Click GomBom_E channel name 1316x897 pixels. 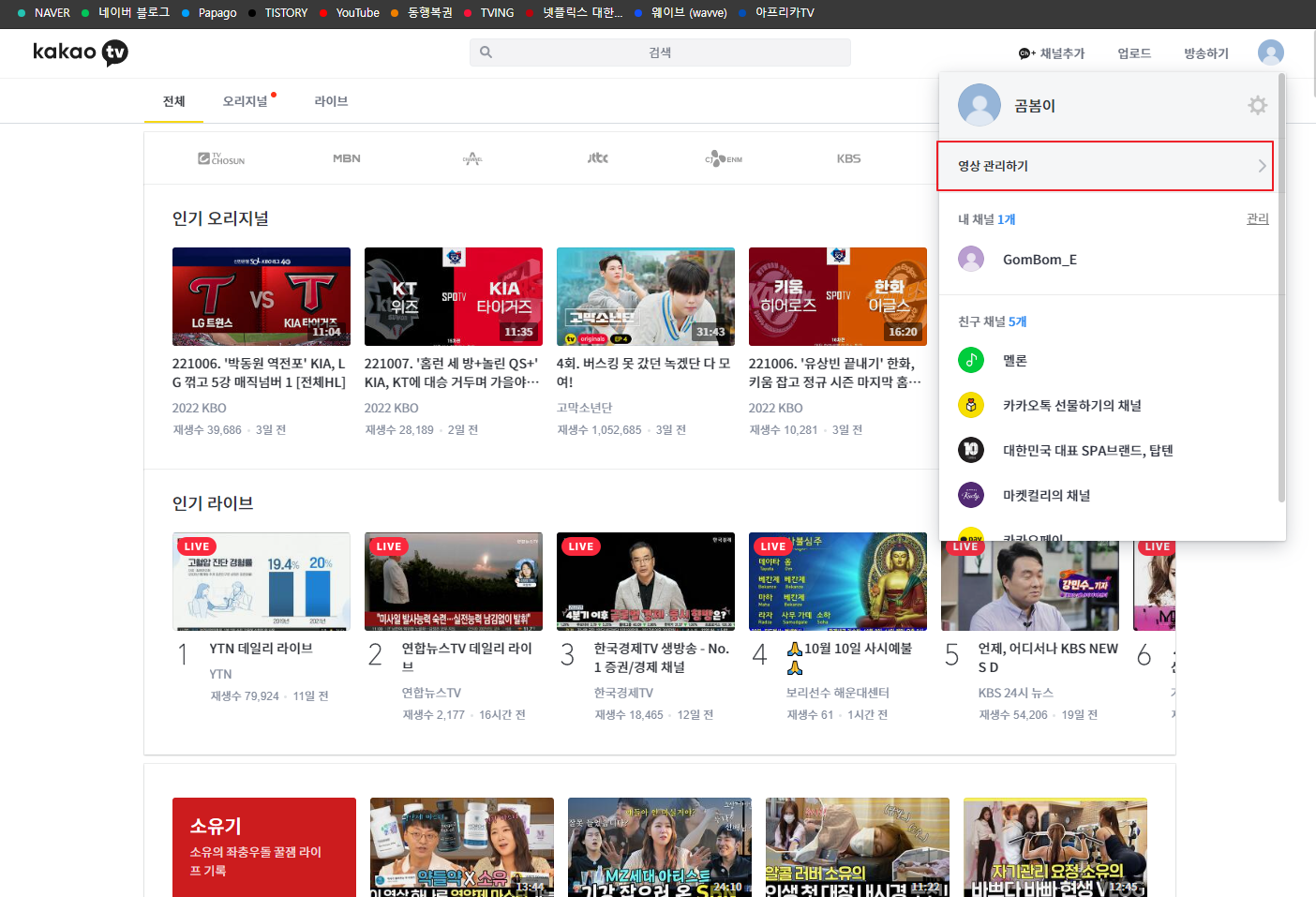(1039, 260)
